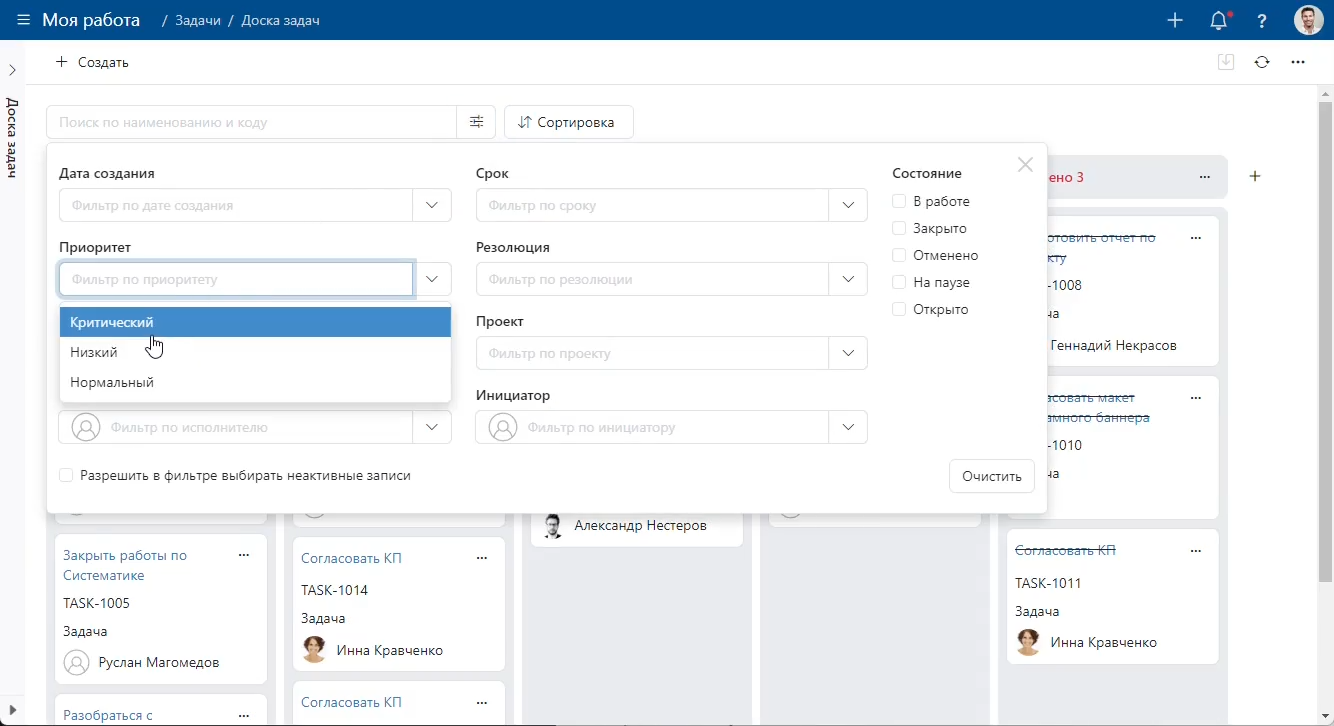
Task: Open the help question mark icon
Action: coord(1262,20)
